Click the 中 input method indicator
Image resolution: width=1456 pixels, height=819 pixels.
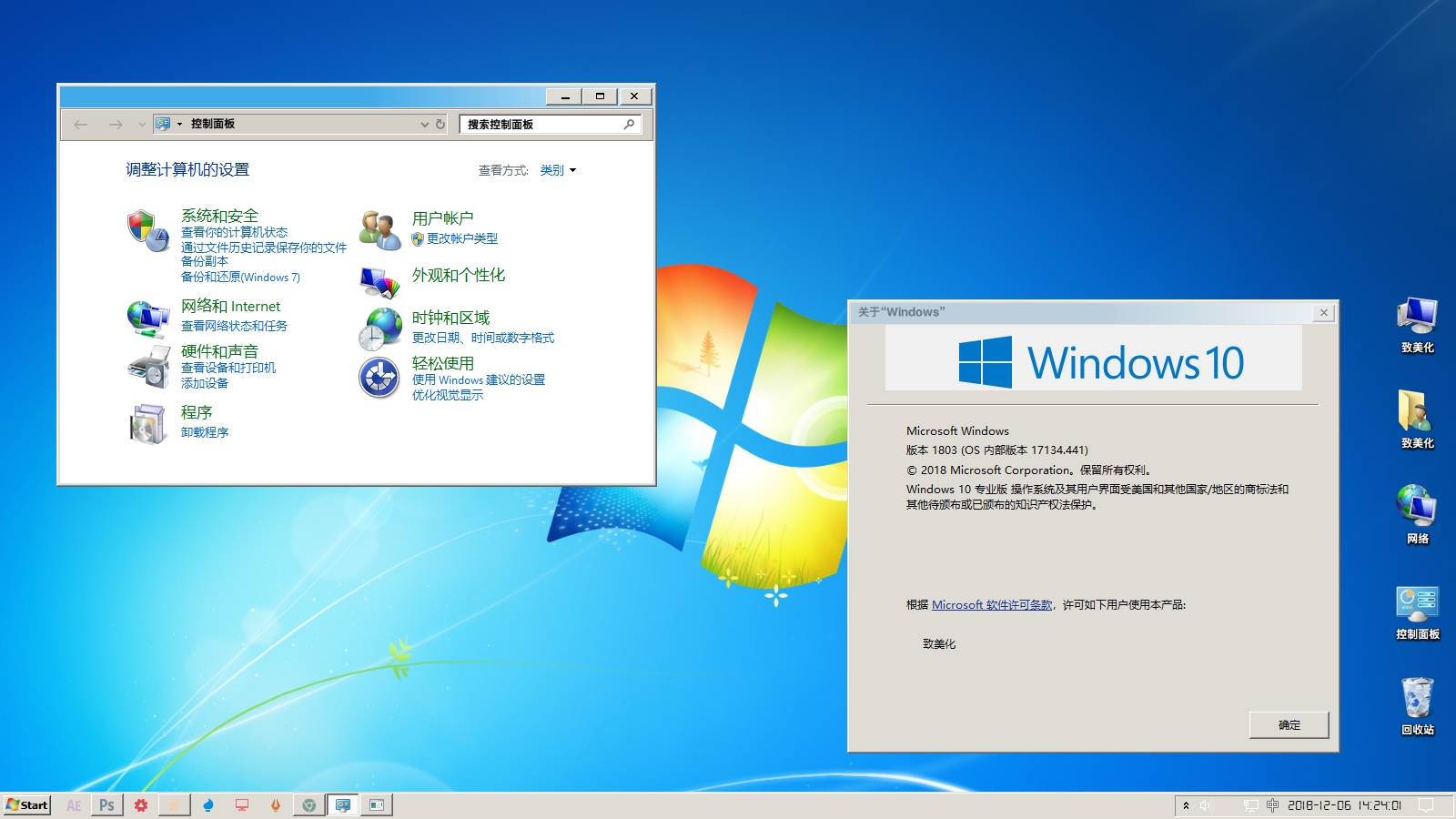pyautogui.click(x=1272, y=805)
